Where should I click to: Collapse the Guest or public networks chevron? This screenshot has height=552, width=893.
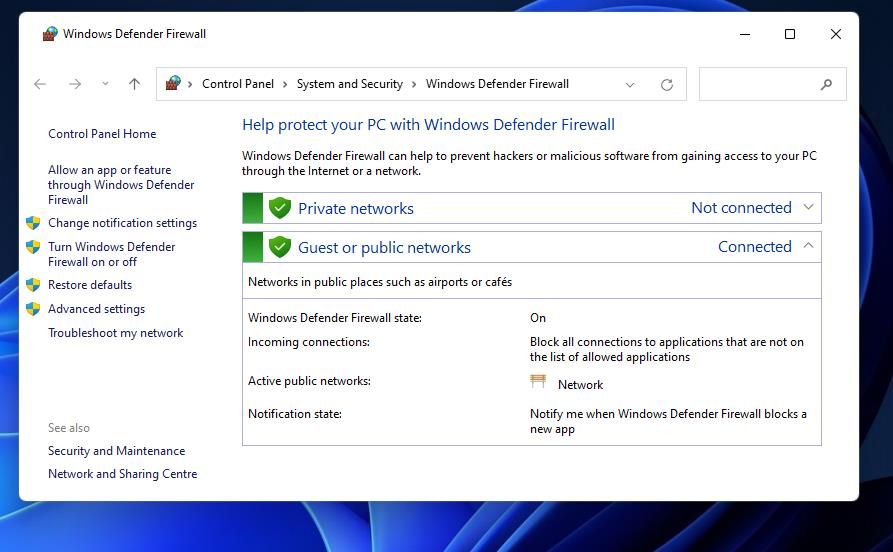point(809,246)
